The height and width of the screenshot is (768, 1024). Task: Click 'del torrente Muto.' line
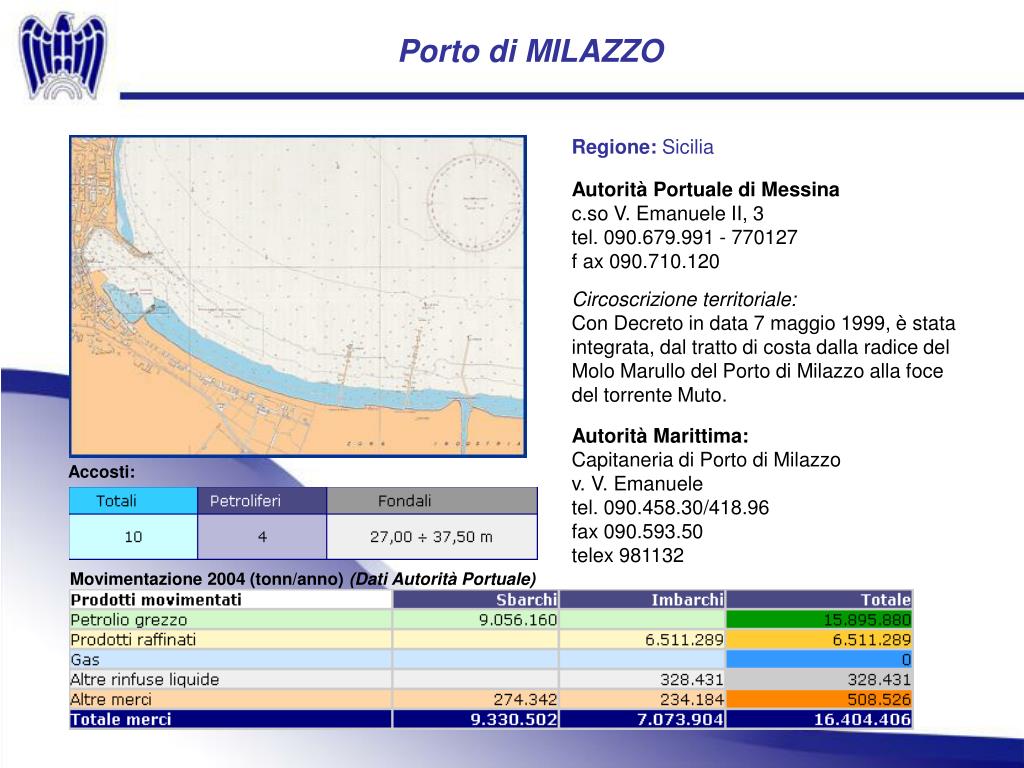[x=649, y=395]
